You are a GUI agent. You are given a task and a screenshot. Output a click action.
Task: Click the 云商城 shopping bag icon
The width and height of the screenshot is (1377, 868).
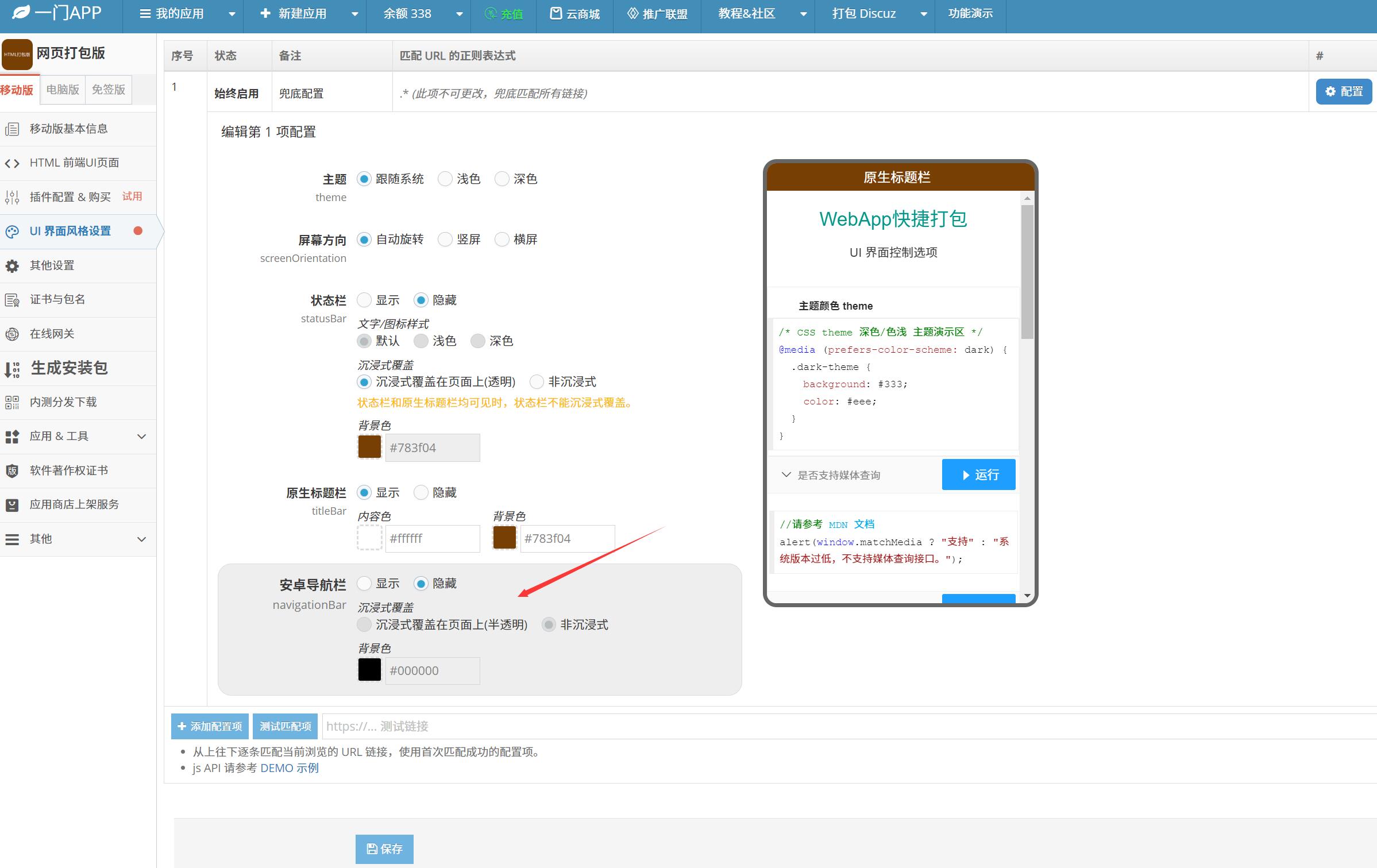tap(556, 13)
